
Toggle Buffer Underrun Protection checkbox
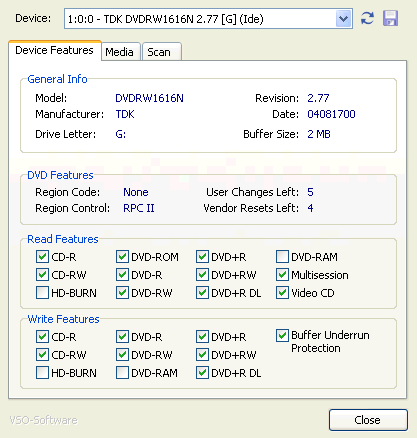282,336
